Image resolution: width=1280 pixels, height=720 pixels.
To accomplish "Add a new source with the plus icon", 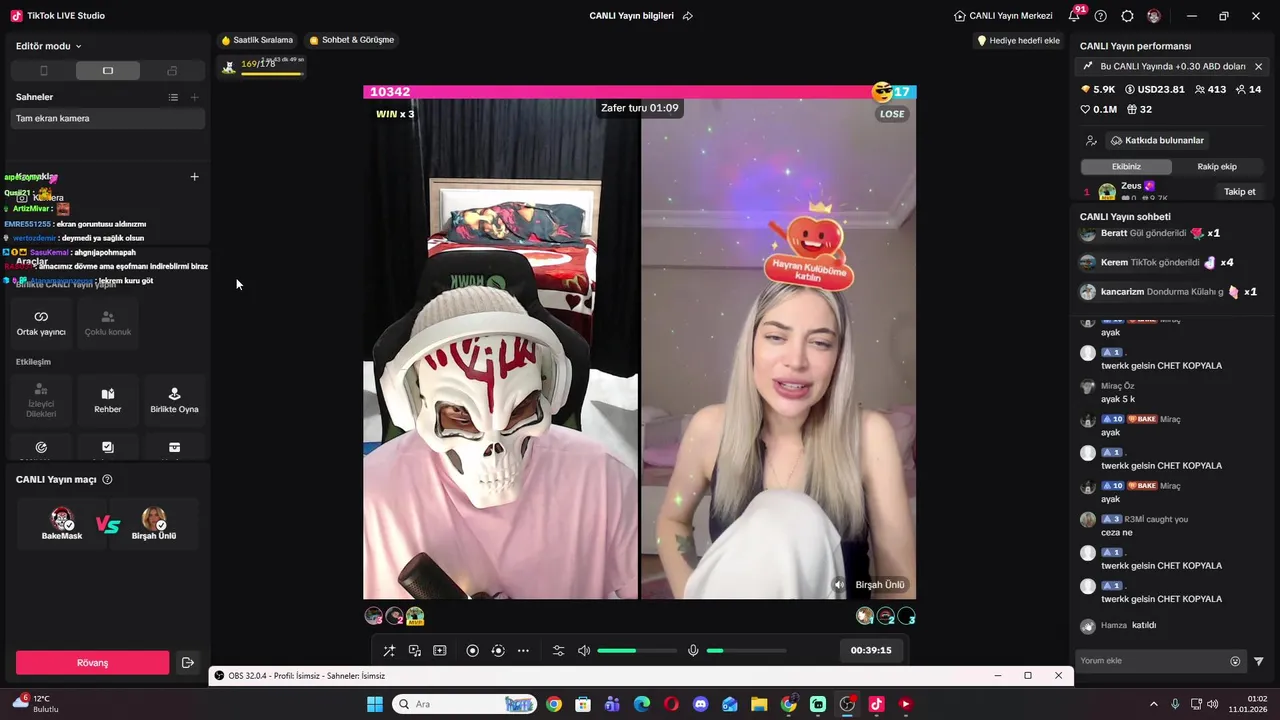I will [195, 177].
